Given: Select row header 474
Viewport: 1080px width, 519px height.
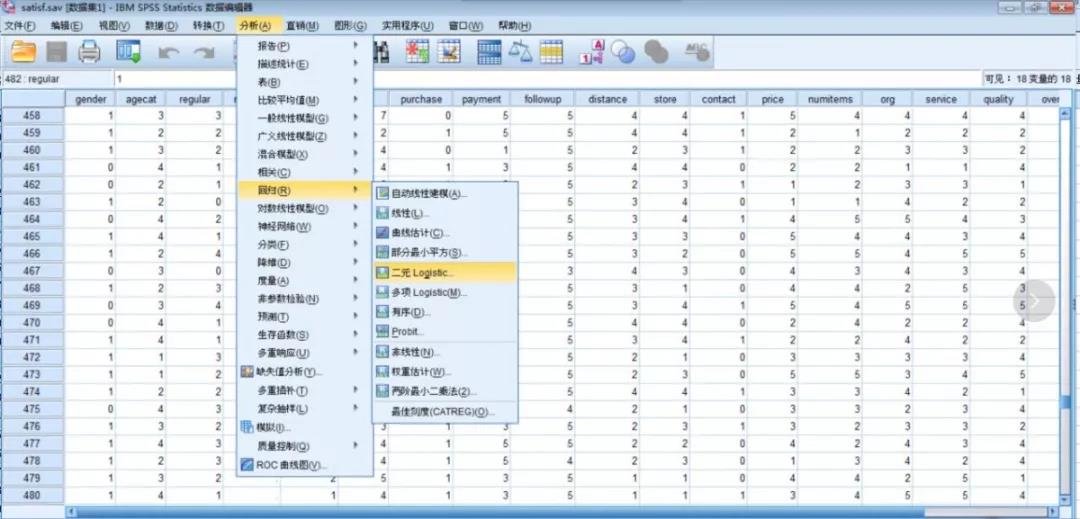Looking at the screenshot, I should 32,392.
